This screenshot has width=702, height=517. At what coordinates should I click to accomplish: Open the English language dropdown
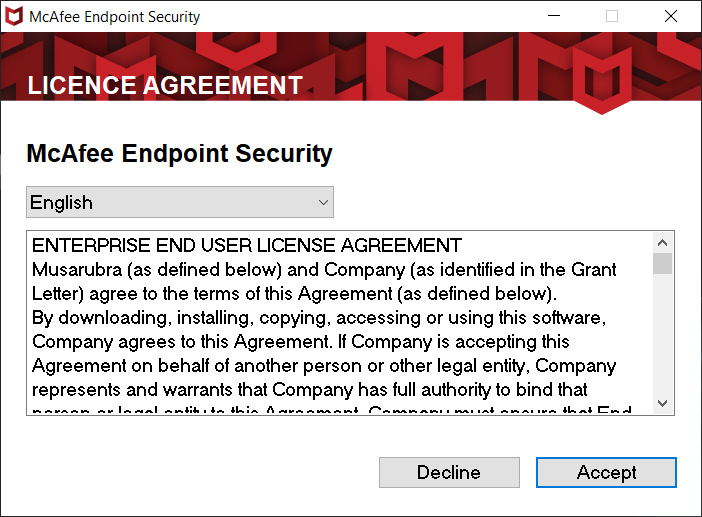(180, 202)
